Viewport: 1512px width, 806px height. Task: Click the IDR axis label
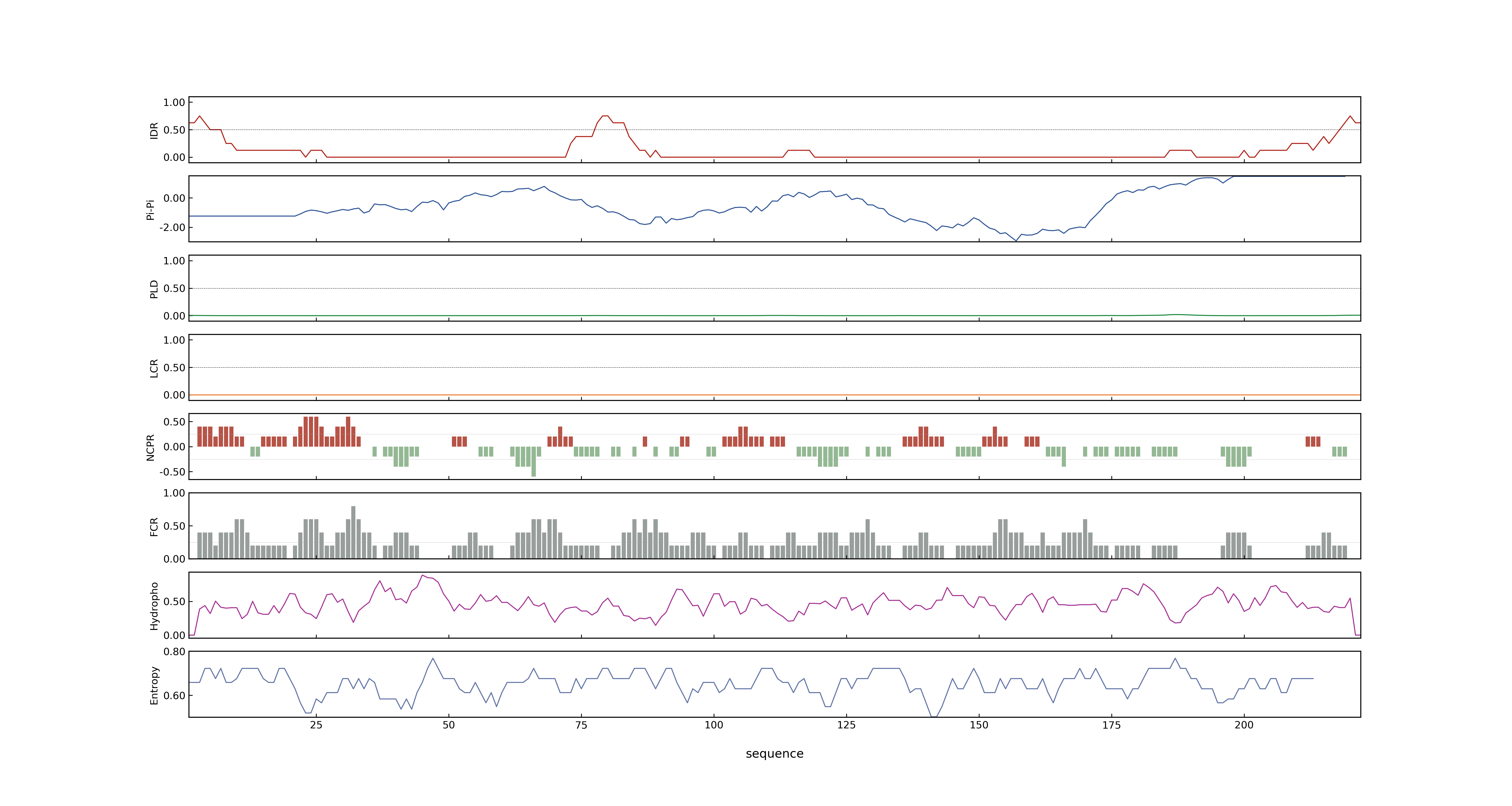154,130
